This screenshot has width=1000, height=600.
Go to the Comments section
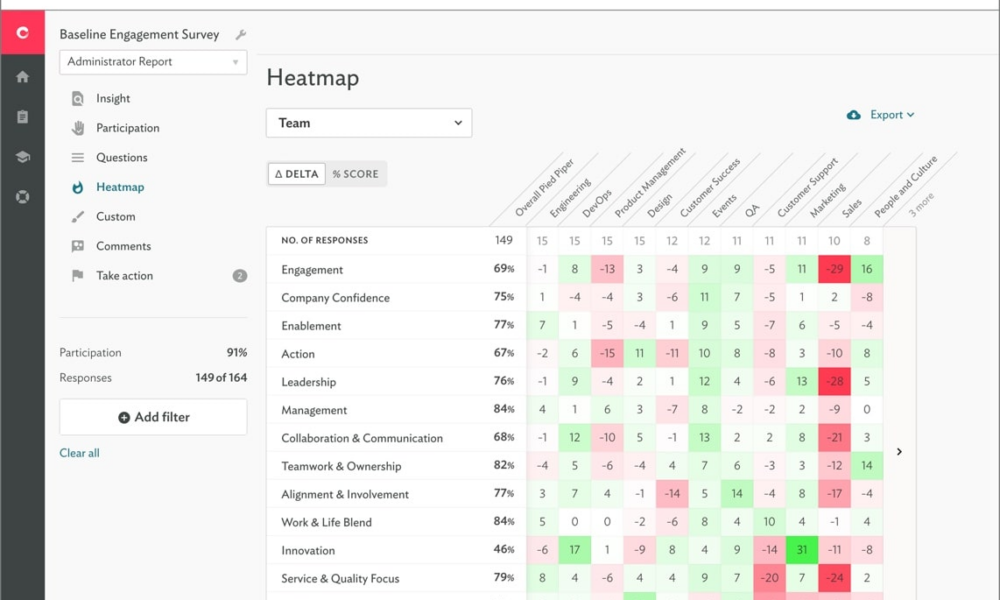[x=124, y=246]
